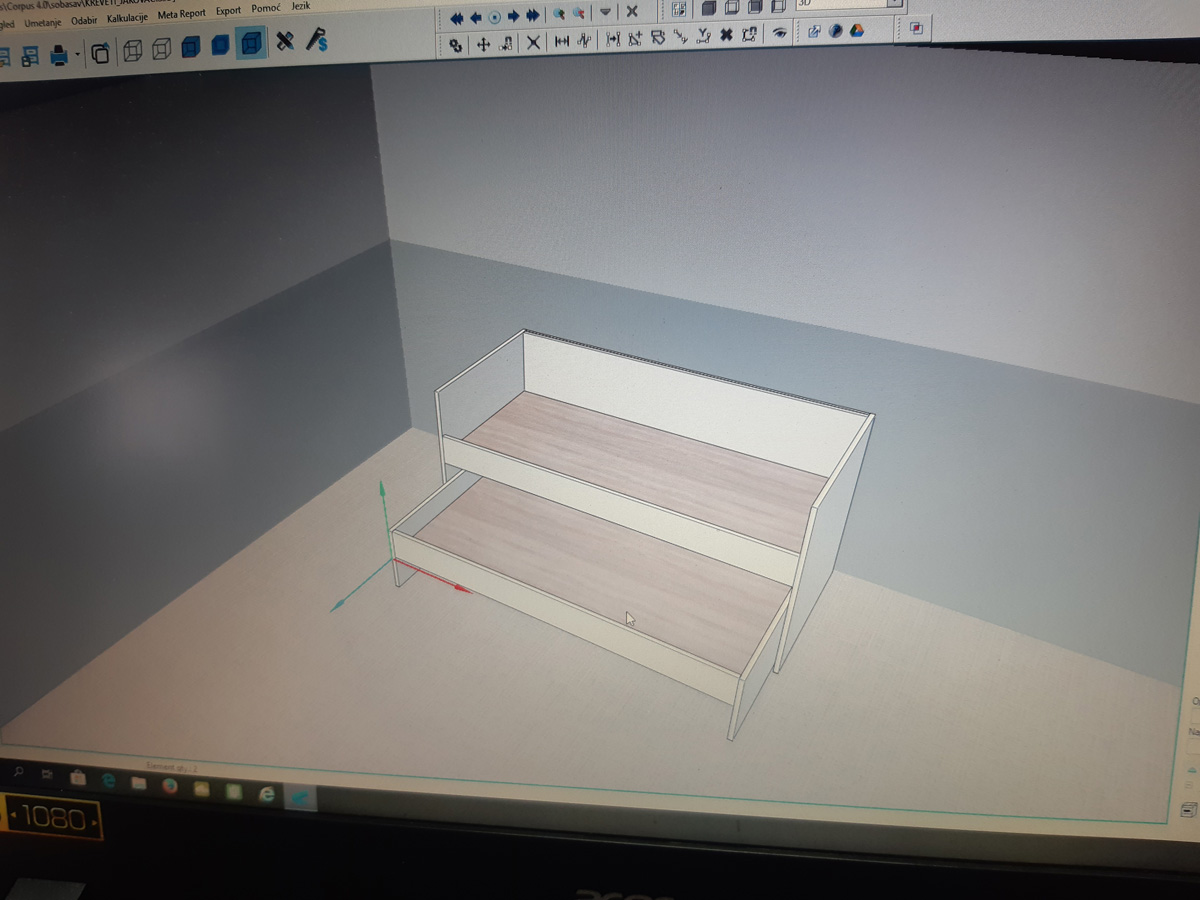
Task: Select the solid blue cube render mode
Action: (220, 45)
